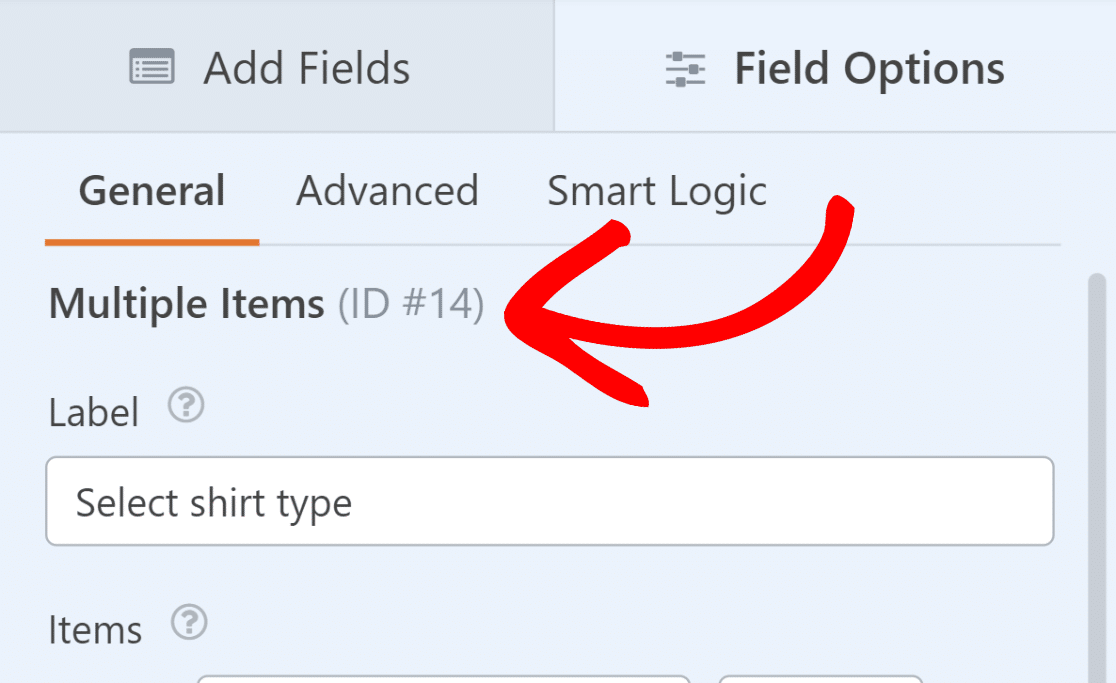The width and height of the screenshot is (1116, 683).
Task: Click the vertical scrollbar of the options panel
Action: [x=1097, y=478]
